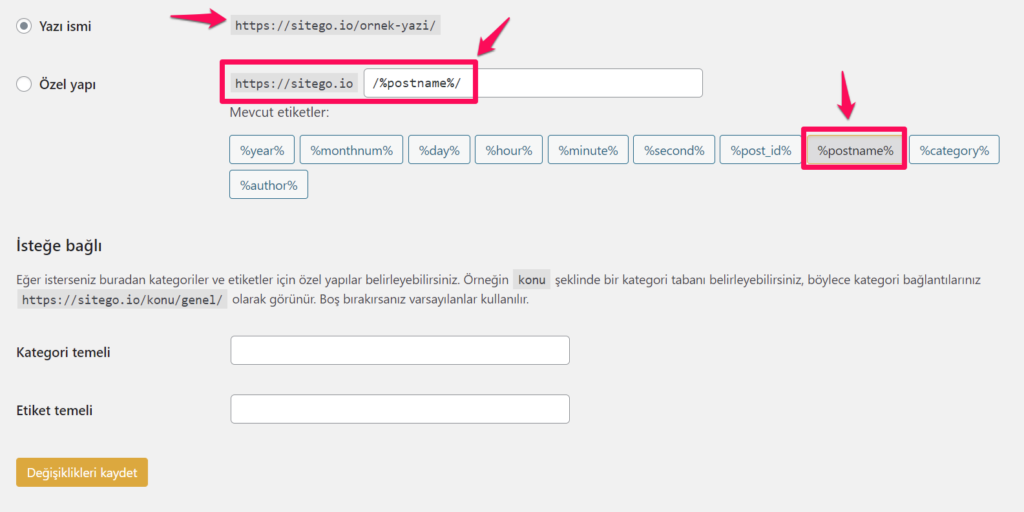Screen dimensions: 1024x512
Task: Click the Kategori temeli label
Action: (63, 351)
